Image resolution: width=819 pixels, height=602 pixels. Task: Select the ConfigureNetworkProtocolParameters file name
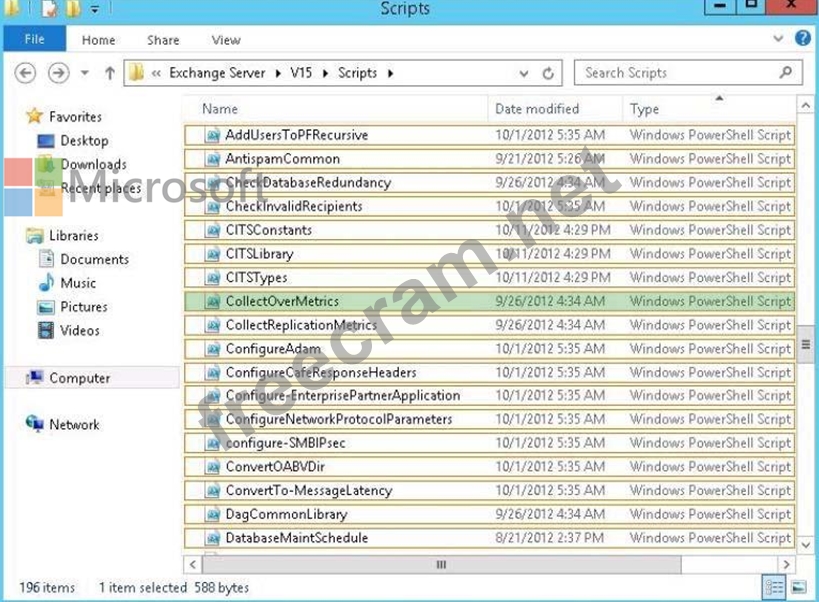coord(338,419)
